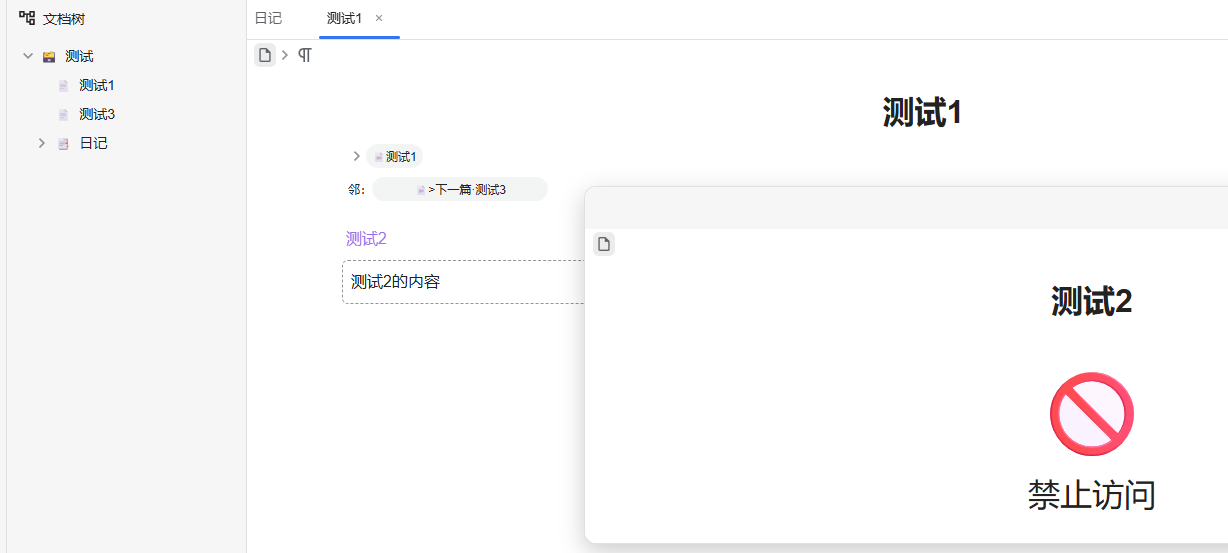
Task: Click the 日记 notebook icon
Action: point(64,144)
